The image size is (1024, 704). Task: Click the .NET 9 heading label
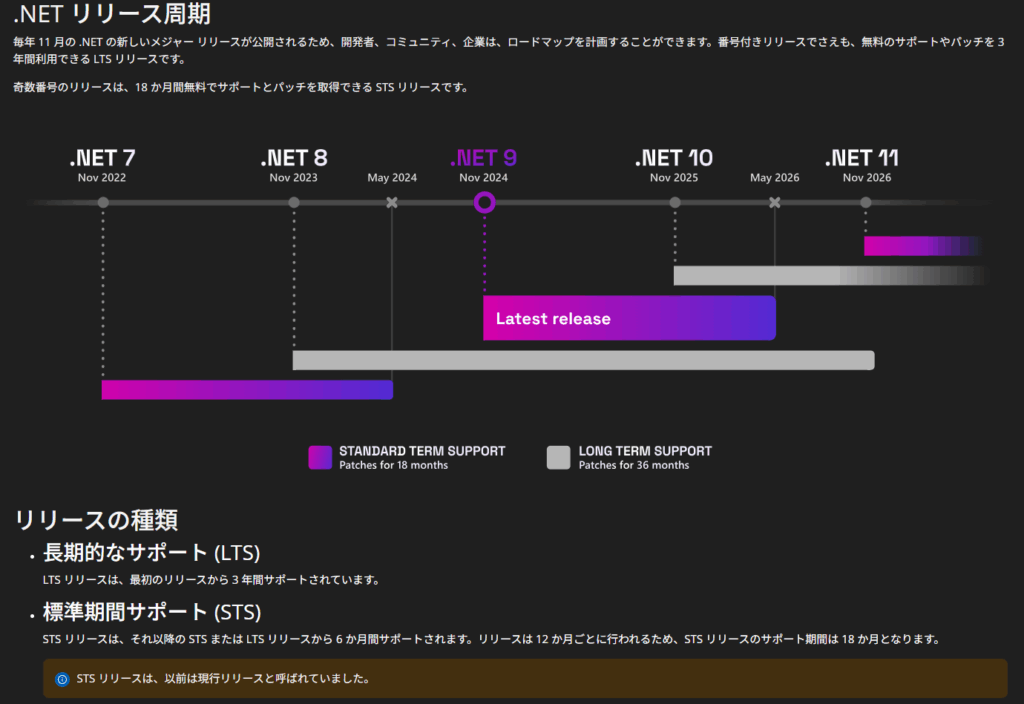483,157
